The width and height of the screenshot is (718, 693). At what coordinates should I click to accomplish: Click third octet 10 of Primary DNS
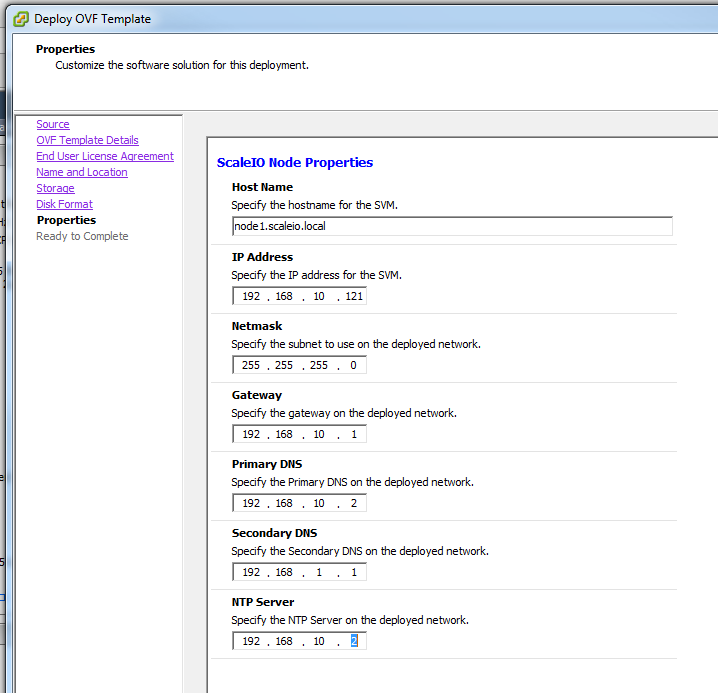coord(319,503)
